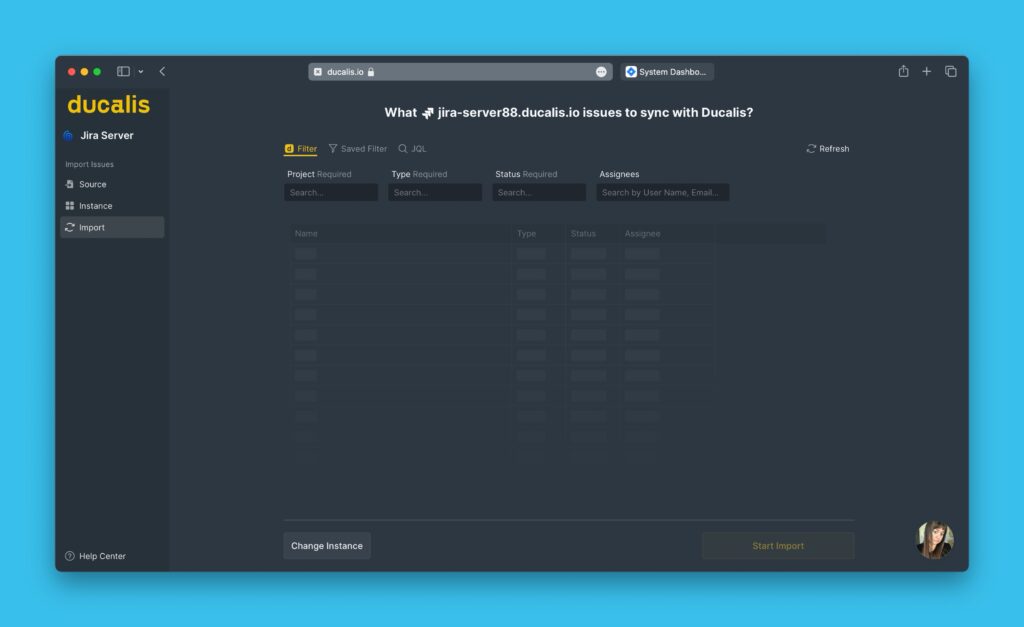Screen dimensions: 1024x627
Task: Open Source step in sidebar
Action: tap(92, 184)
